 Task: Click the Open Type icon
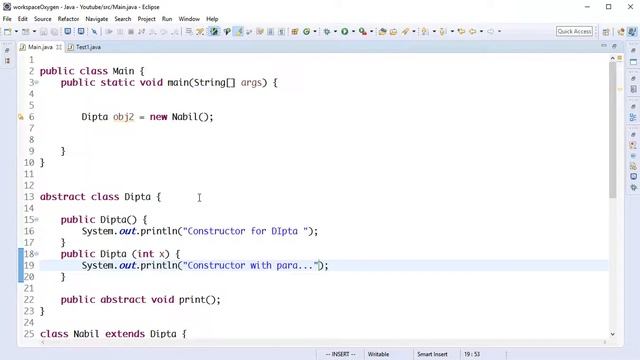click(x=382, y=31)
